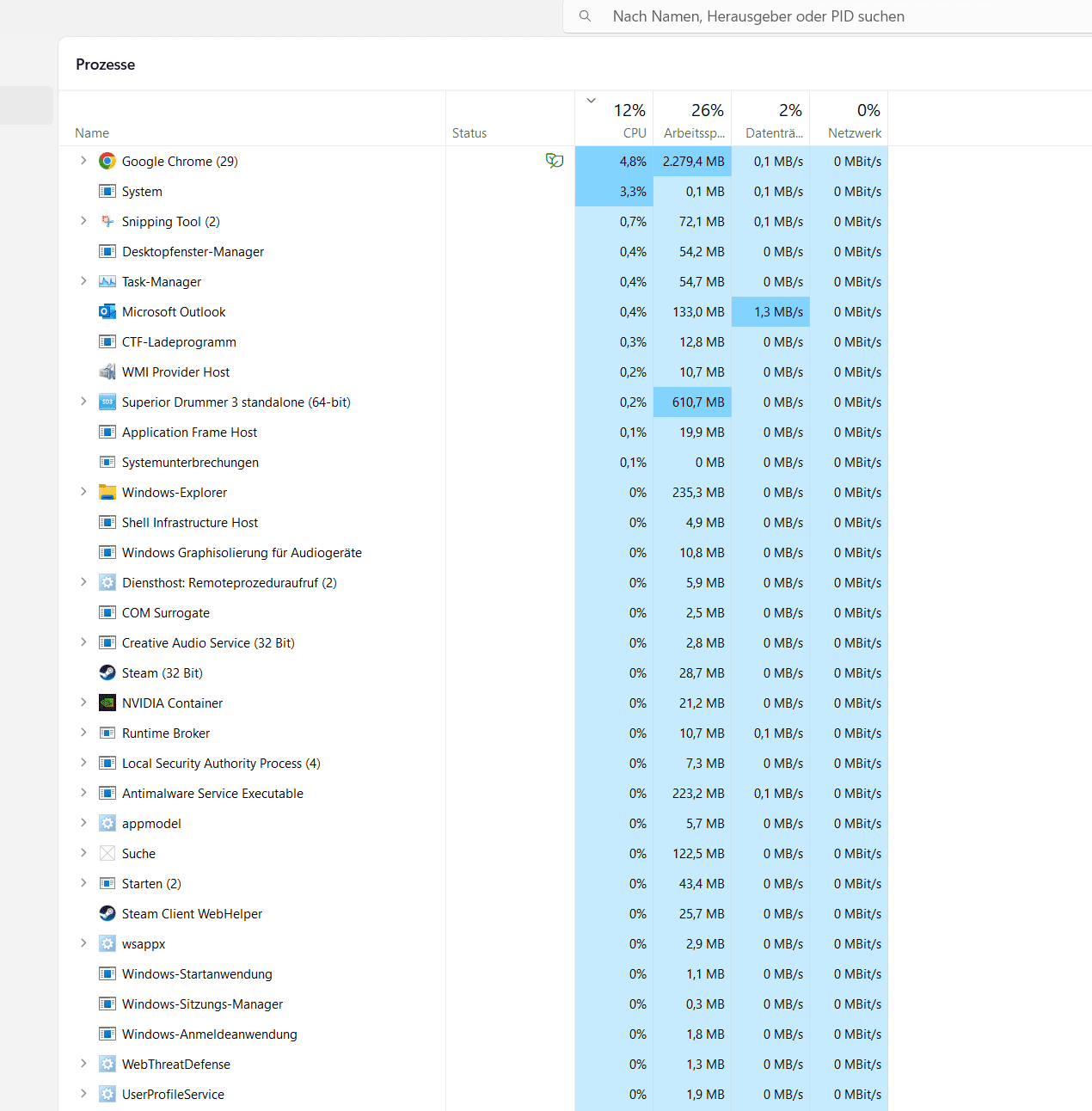Click the wsappx gear icon

(x=107, y=943)
